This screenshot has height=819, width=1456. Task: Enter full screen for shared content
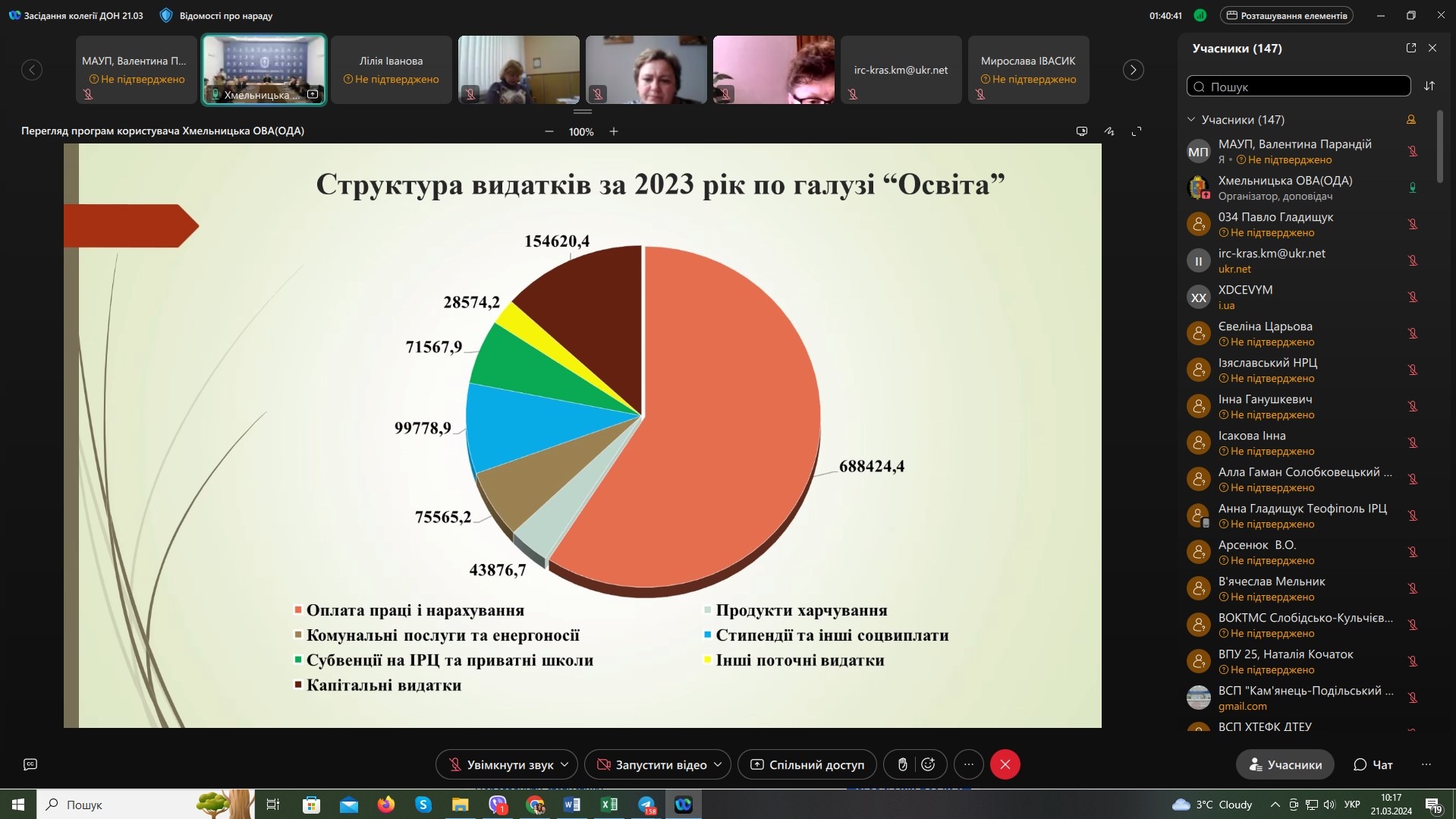pyautogui.click(x=1136, y=131)
